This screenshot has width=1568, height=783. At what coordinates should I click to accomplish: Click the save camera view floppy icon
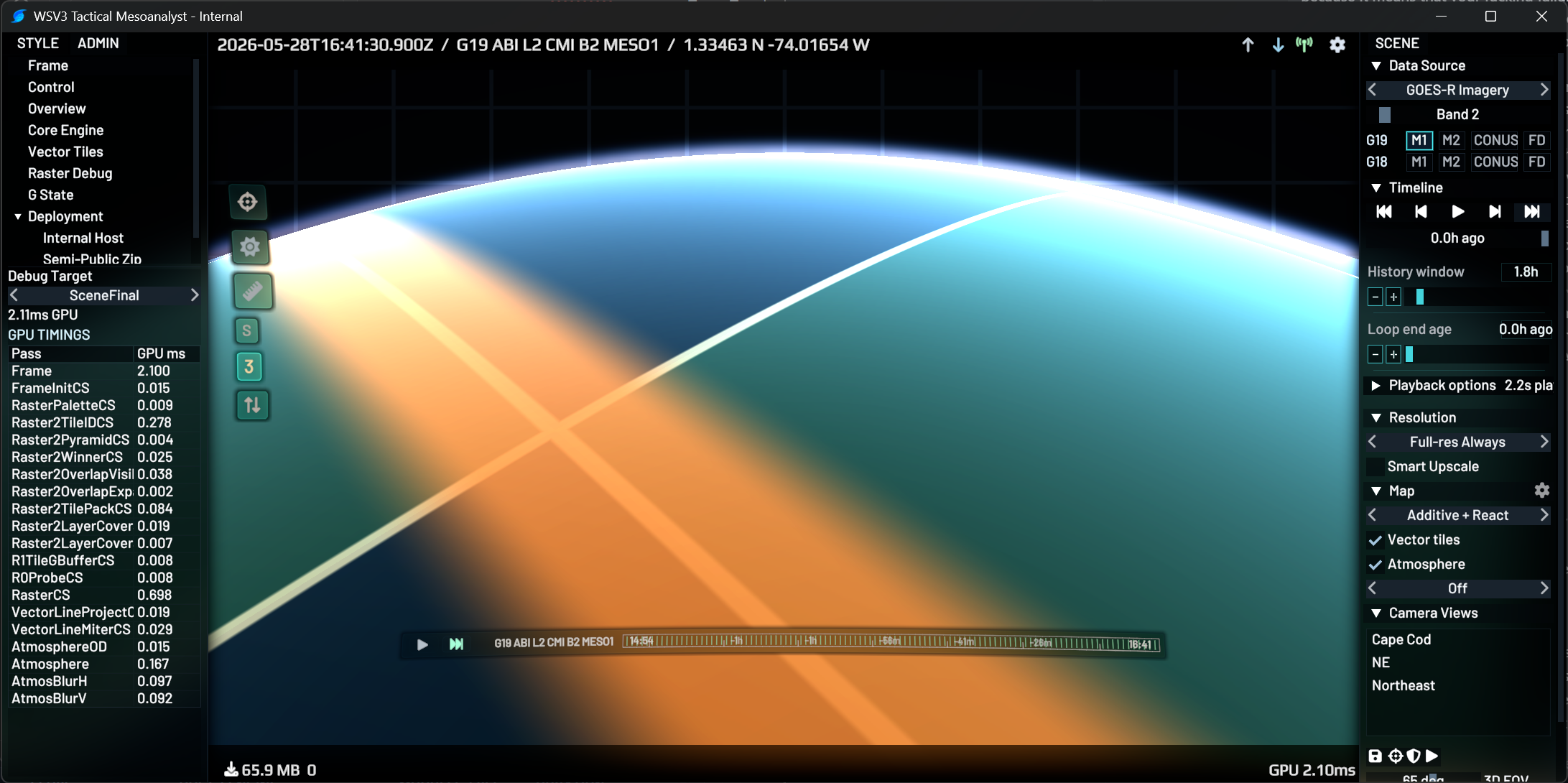tap(1375, 756)
